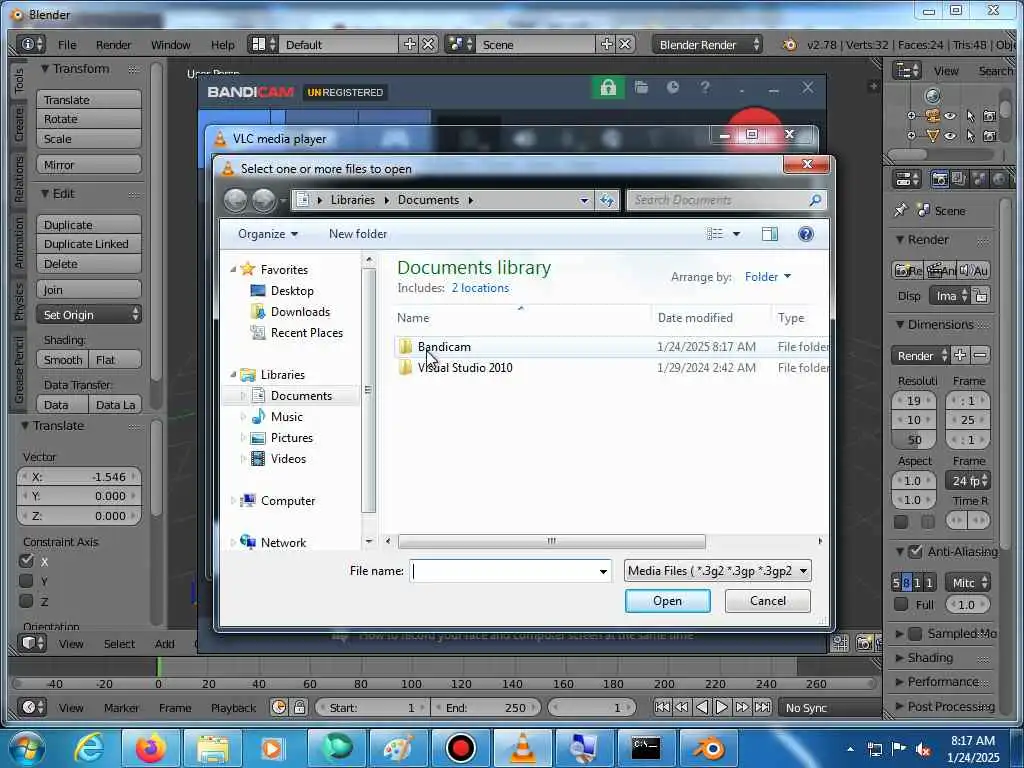This screenshot has height=768, width=1024.
Task: Open the 2 locations link
Action: coord(480,288)
